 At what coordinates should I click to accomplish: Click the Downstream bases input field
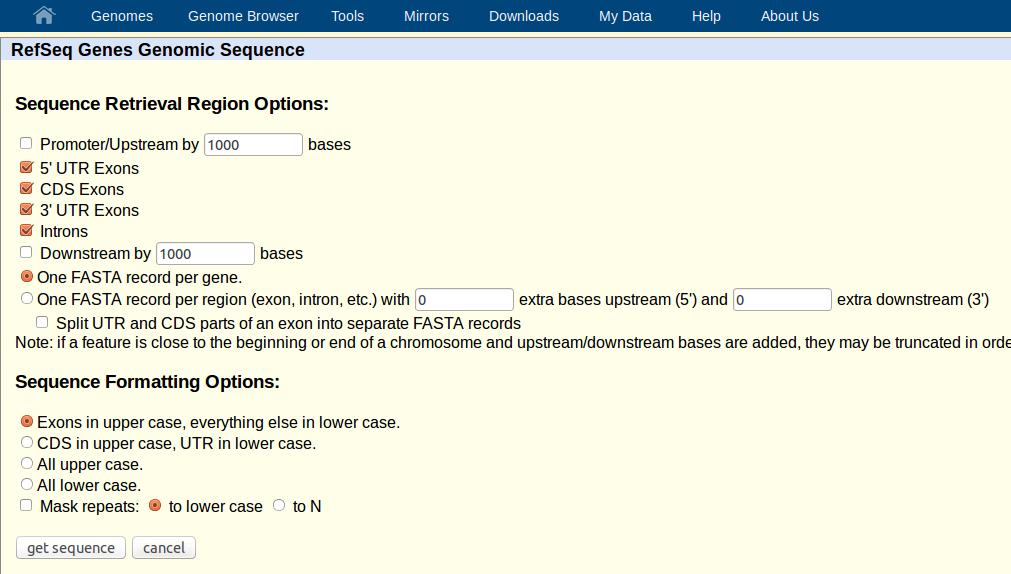point(205,253)
